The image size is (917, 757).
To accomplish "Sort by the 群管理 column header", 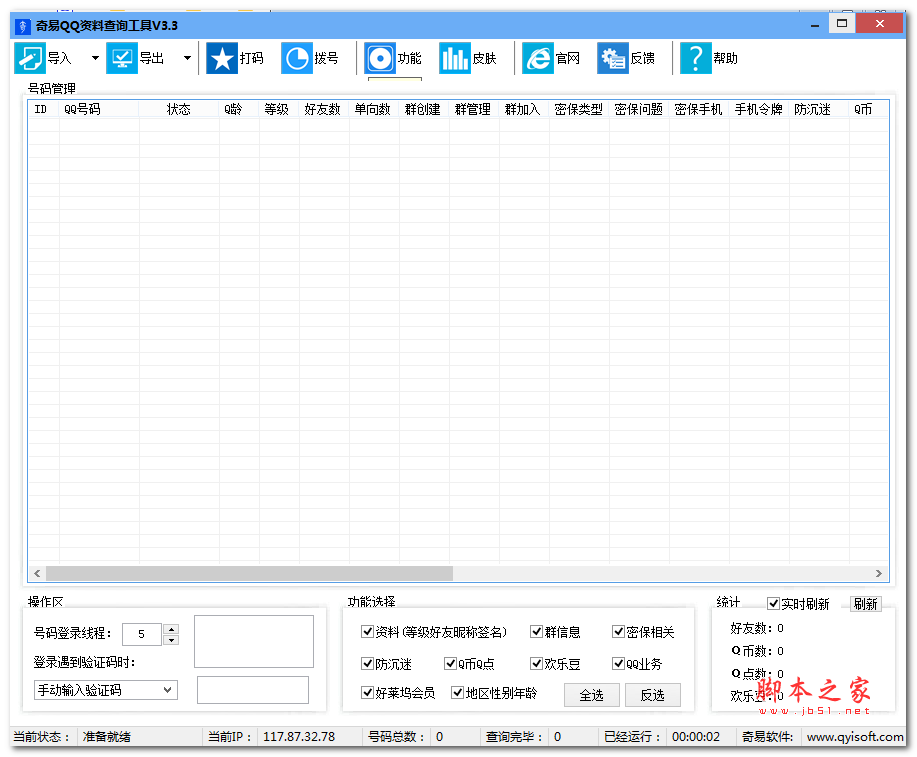I will (474, 109).
